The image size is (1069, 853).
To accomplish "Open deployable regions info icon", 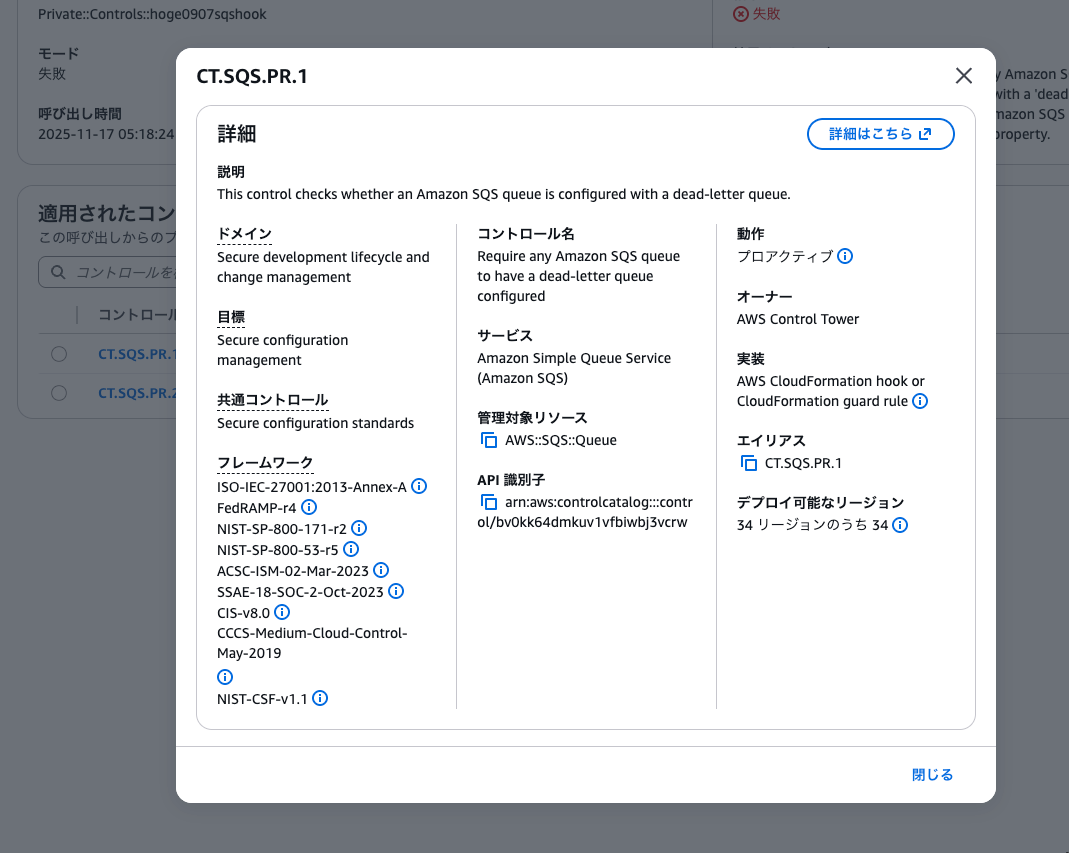I will pyautogui.click(x=899, y=524).
